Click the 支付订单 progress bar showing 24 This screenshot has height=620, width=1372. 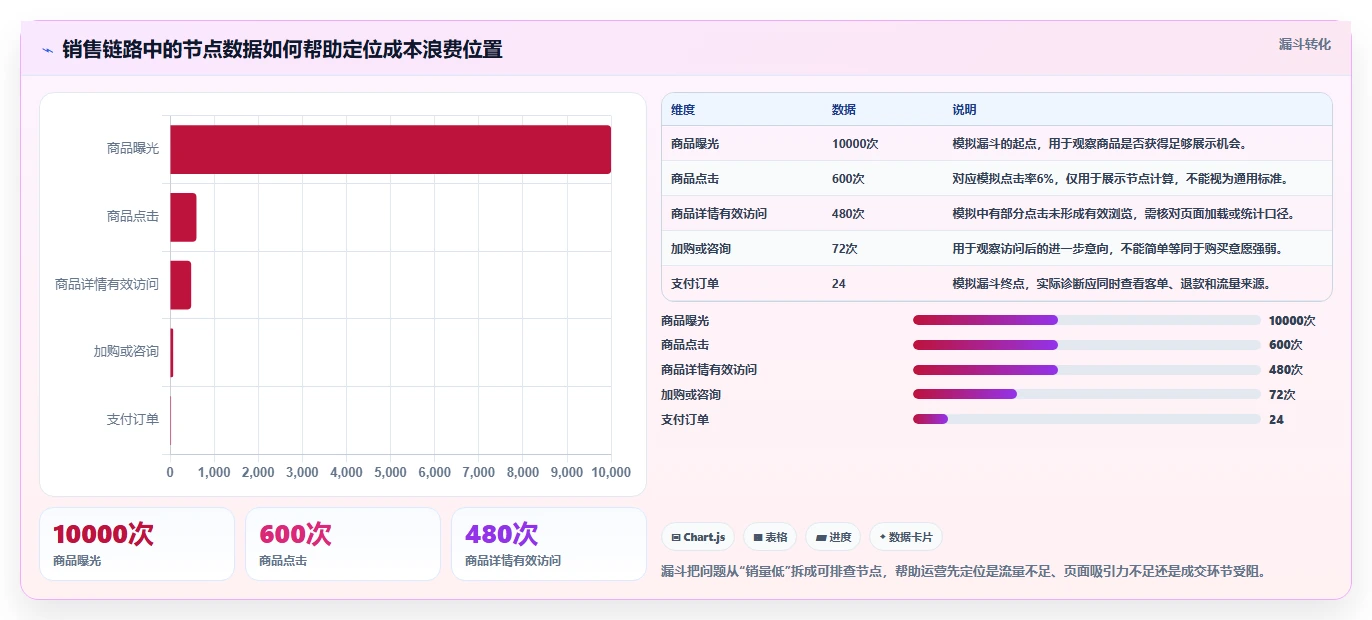pos(1086,419)
